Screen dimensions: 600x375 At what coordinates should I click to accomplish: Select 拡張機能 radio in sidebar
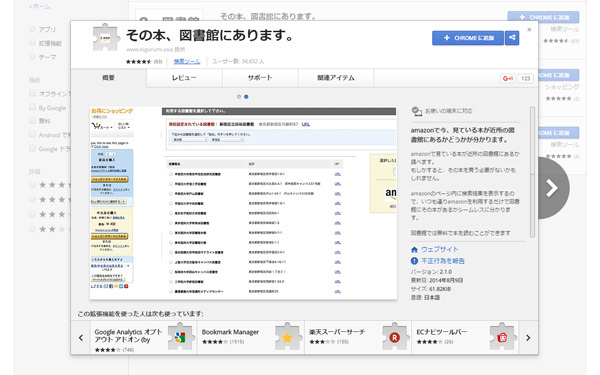pyautogui.click(x=32, y=43)
